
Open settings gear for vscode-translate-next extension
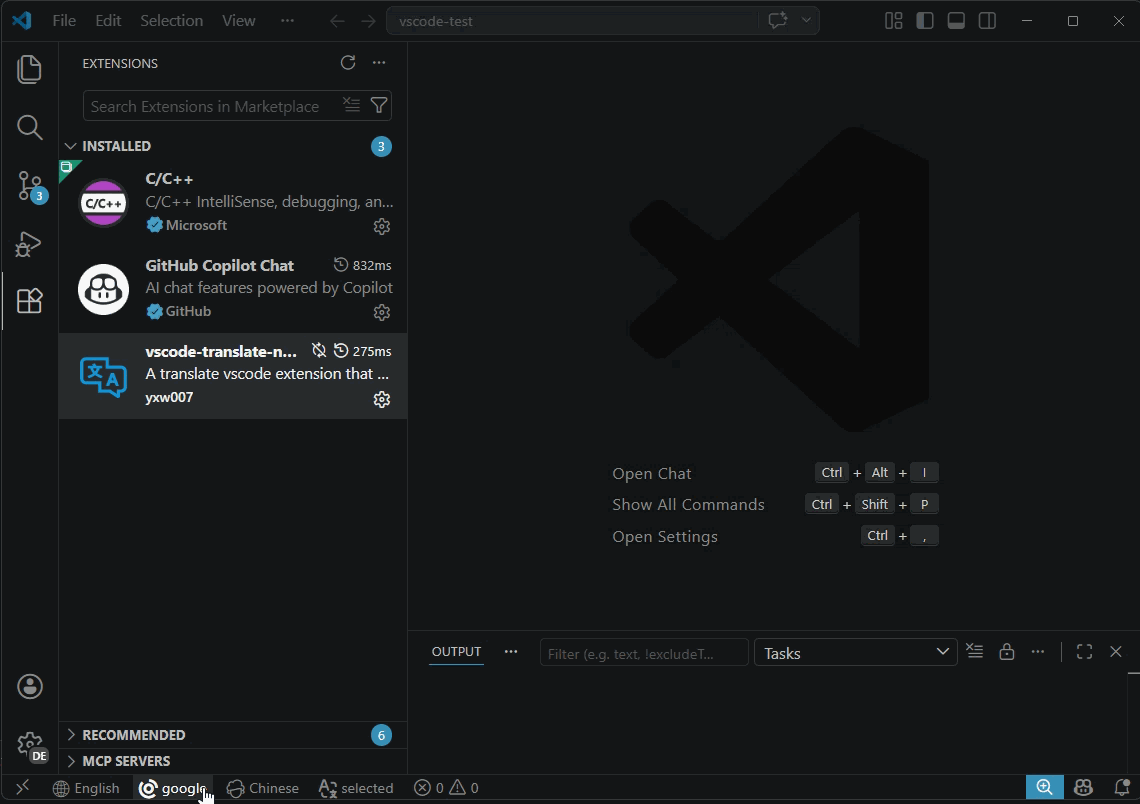click(382, 399)
